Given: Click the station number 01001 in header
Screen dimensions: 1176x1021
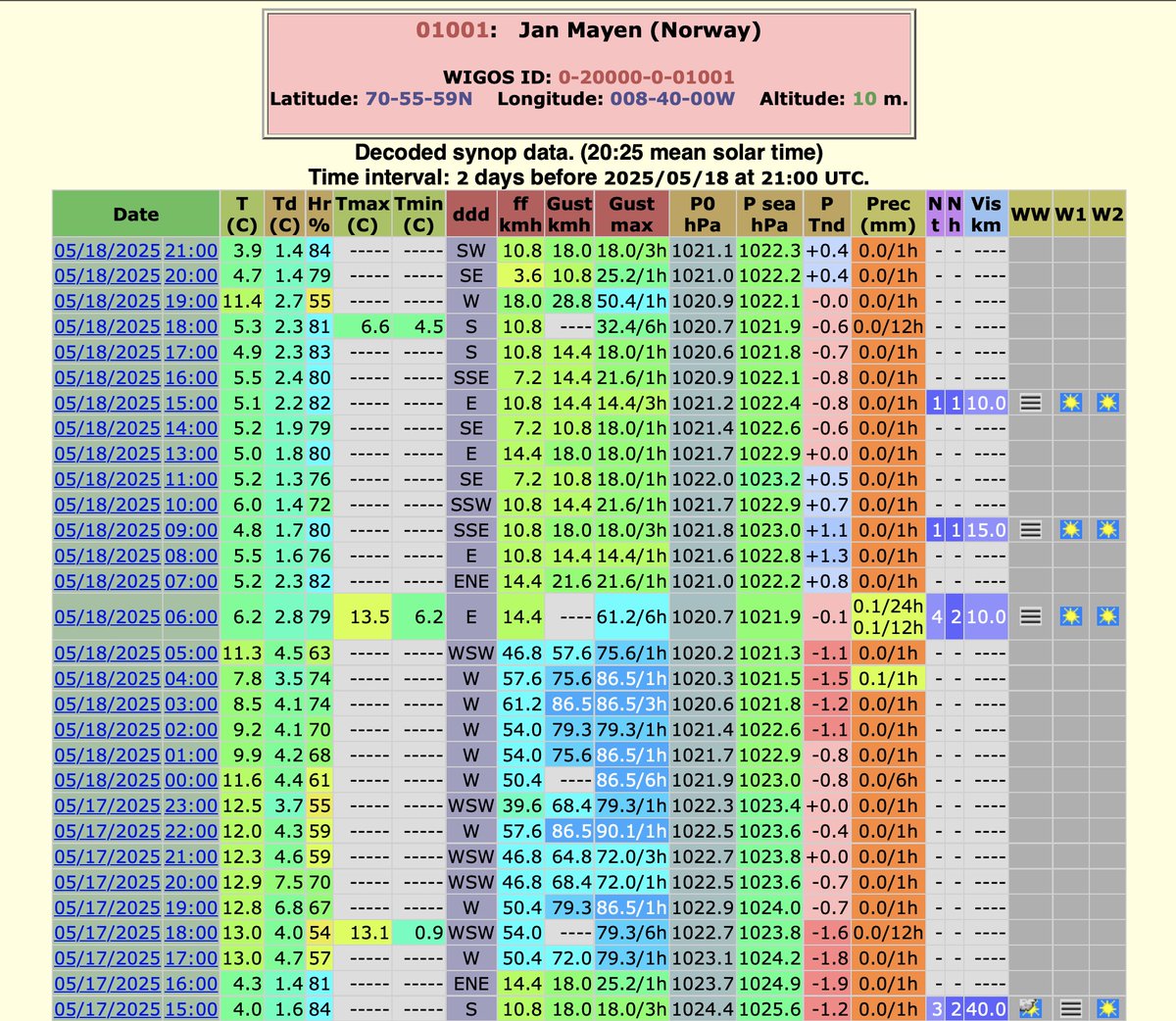Looking at the screenshot, I should (x=452, y=30).
